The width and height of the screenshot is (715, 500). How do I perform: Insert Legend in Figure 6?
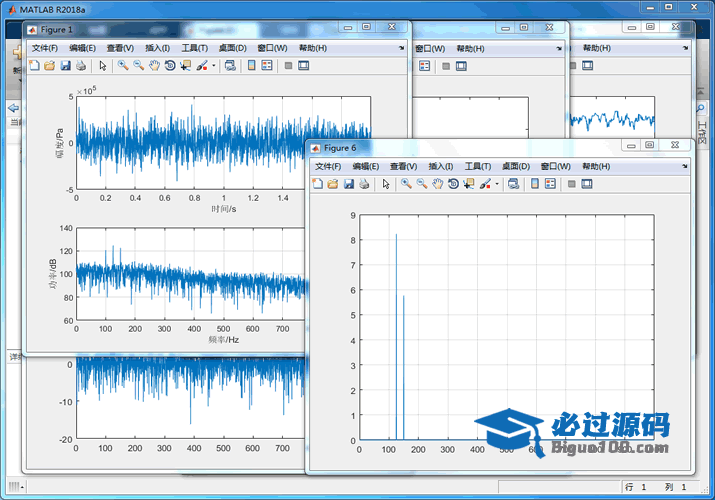[x=550, y=184]
